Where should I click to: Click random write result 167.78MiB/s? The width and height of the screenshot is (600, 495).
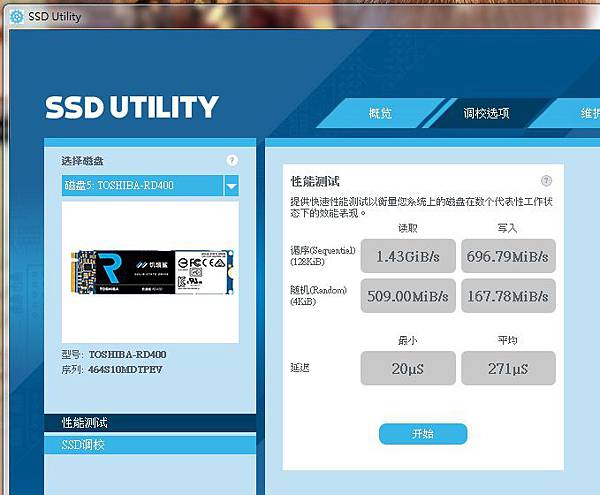(x=508, y=296)
